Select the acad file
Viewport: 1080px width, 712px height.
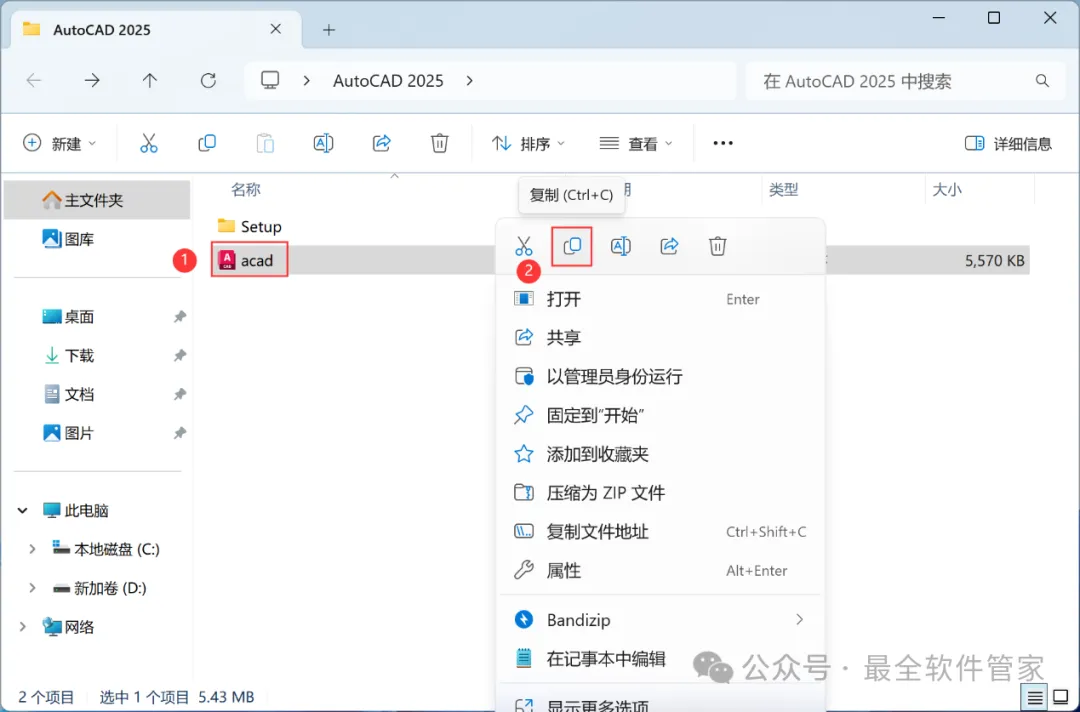[x=249, y=260]
